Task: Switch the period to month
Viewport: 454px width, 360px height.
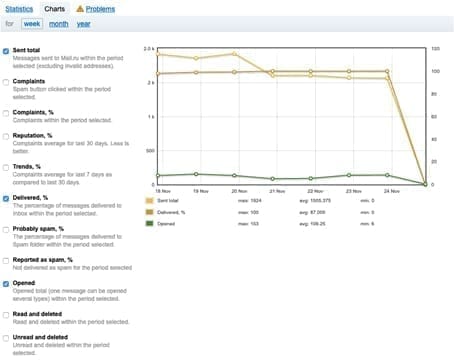Action: [59, 24]
